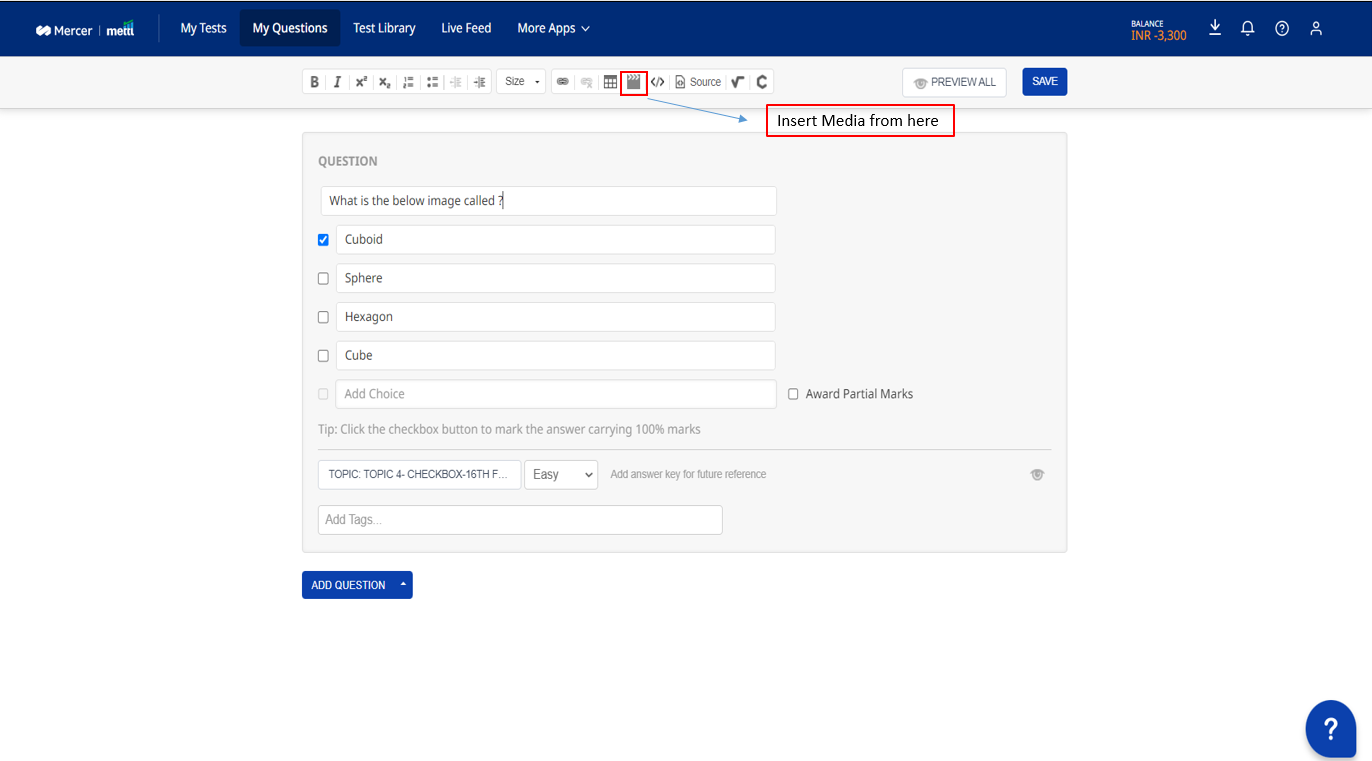Check the Cube answer checkbox

pyautogui.click(x=323, y=355)
